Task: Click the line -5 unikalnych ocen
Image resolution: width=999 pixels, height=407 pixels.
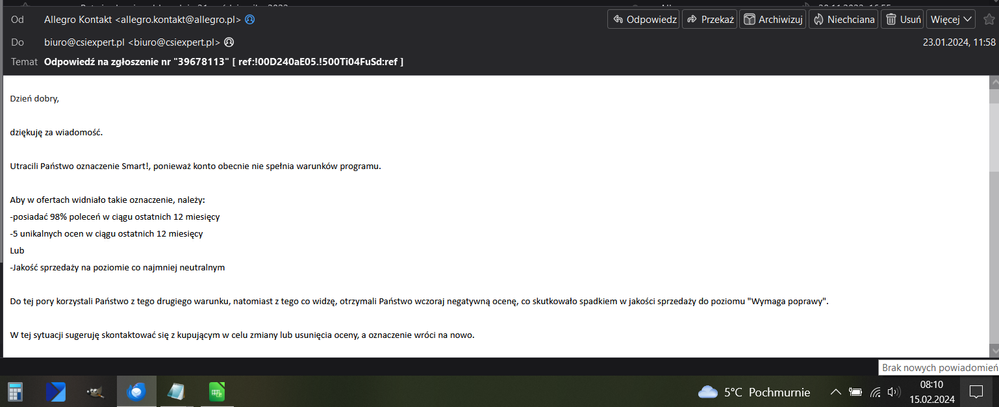Action: [106, 234]
